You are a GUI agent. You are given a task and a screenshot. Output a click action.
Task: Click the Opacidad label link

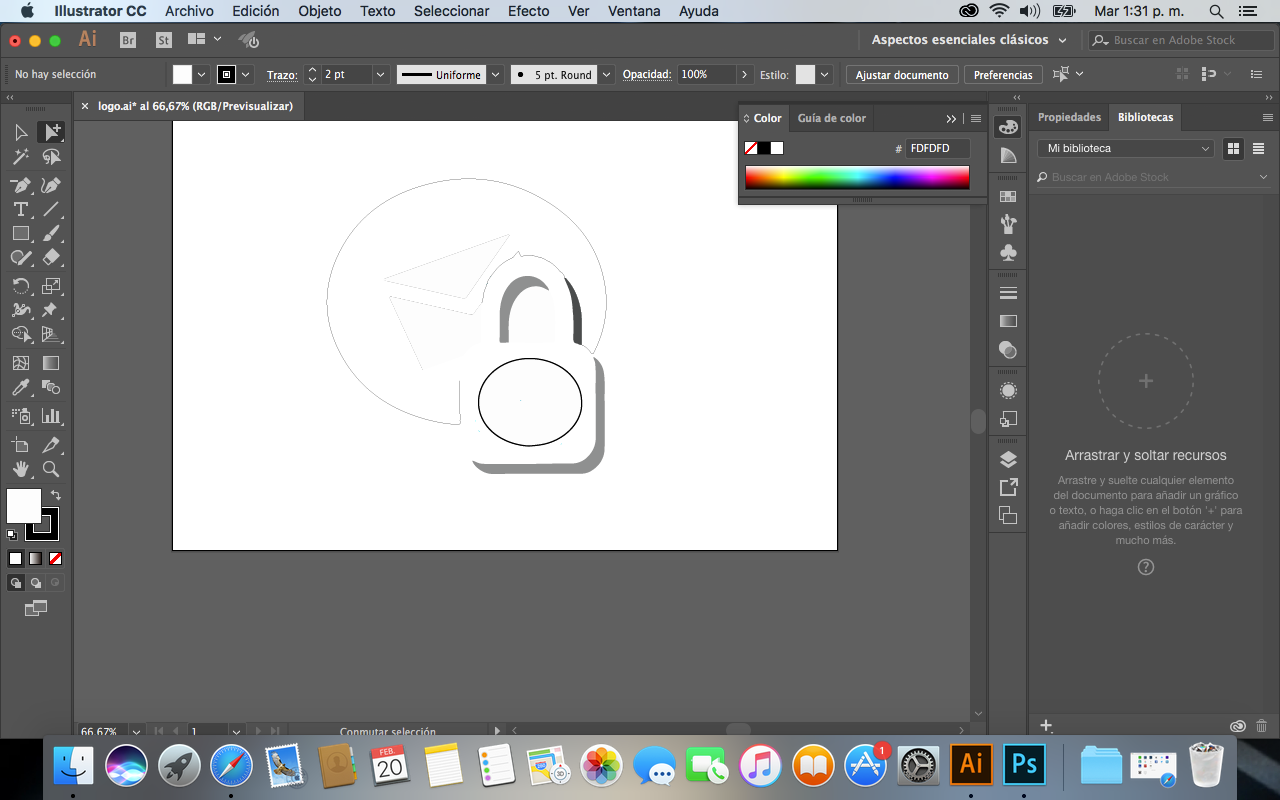click(x=646, y=75)
